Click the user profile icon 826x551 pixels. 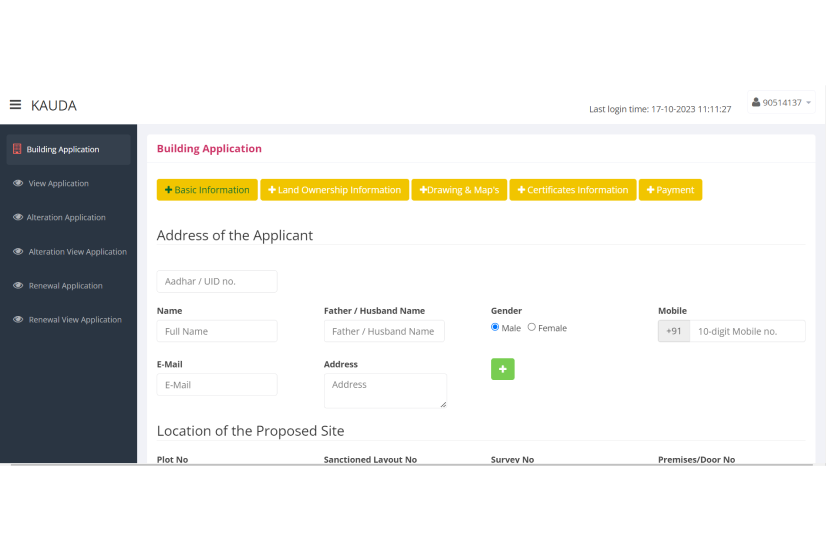point(756,102)
